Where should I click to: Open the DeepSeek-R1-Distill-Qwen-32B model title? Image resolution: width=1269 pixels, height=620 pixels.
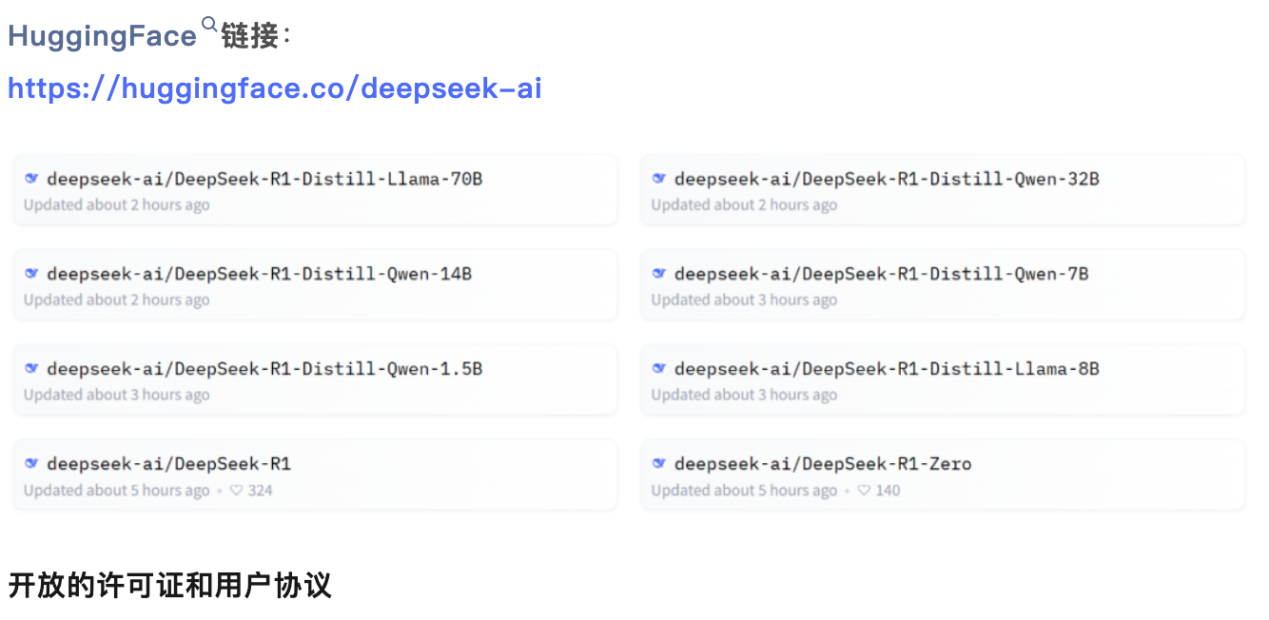(x=886, y=179)
